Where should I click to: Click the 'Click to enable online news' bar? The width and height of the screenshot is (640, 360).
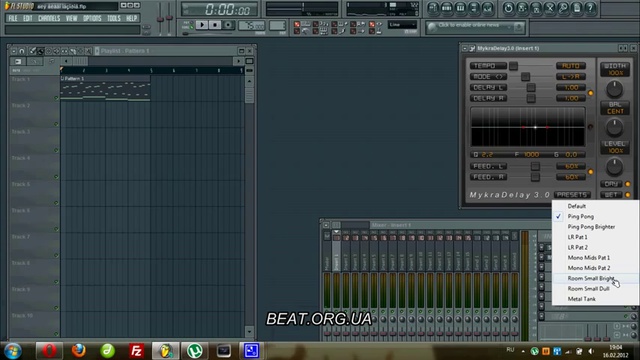(475, 27)
